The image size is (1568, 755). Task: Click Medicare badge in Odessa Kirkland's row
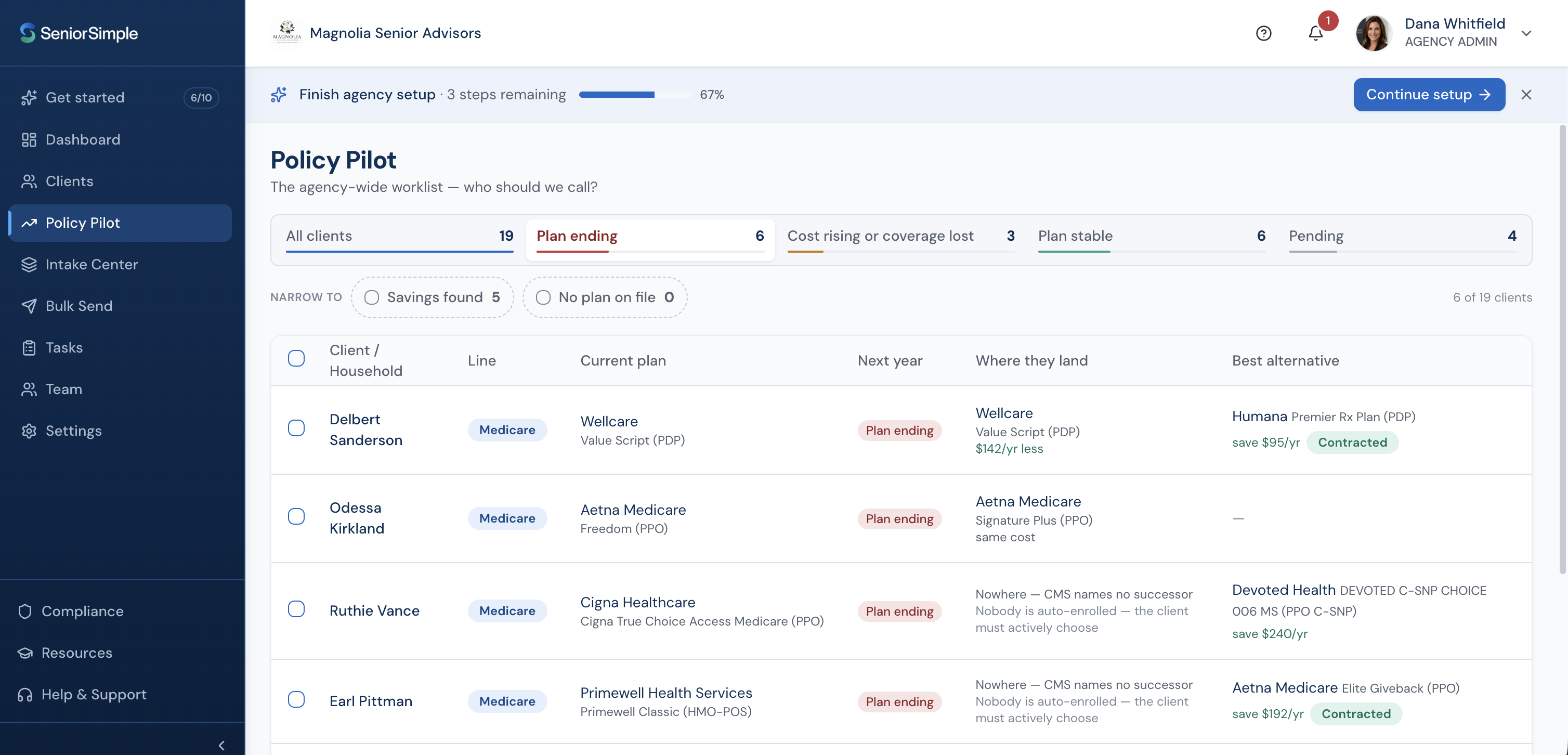click(x=507, y=518)
